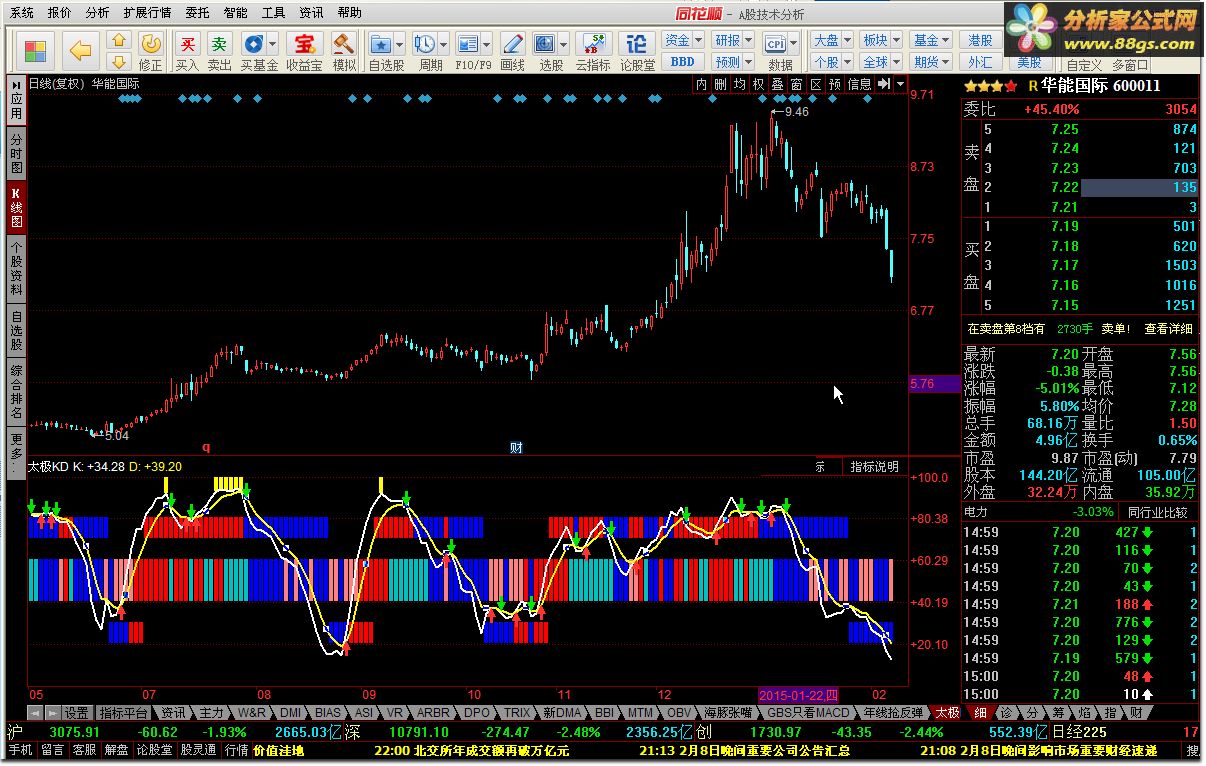
Task: Open the 指标平台 bottom button
Action: click(x=124, y=713)
